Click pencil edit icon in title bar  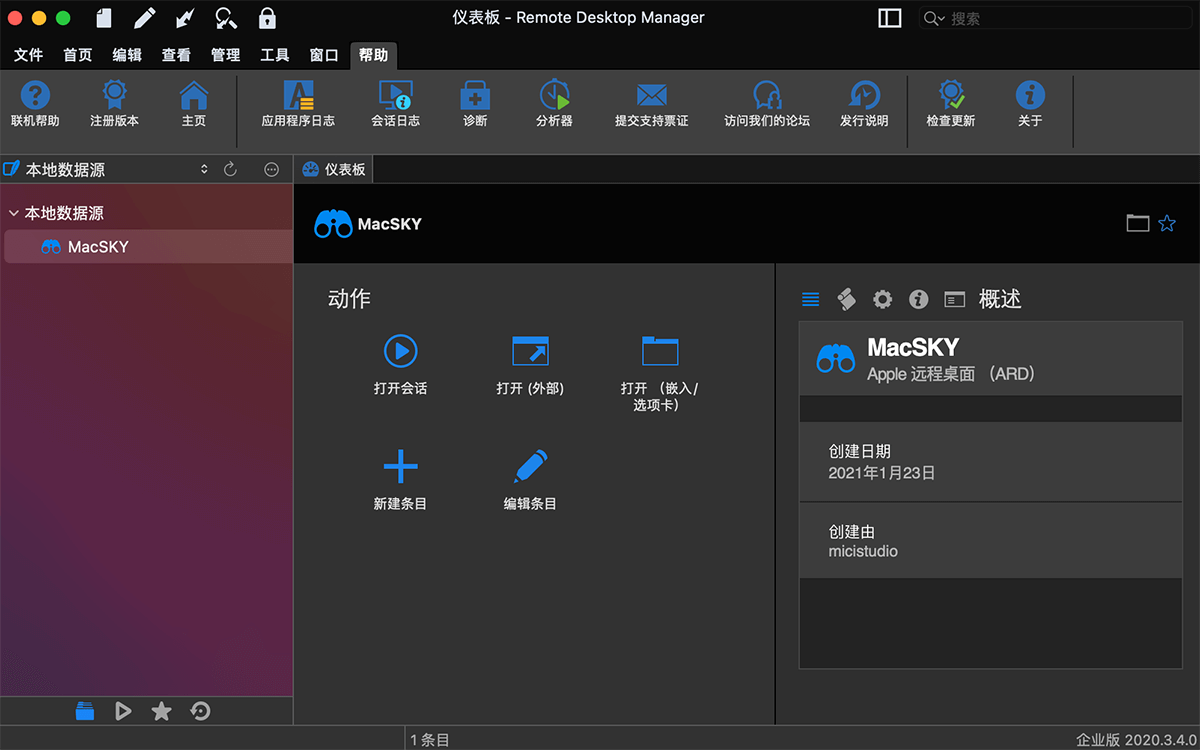click(x=145, y=18)
